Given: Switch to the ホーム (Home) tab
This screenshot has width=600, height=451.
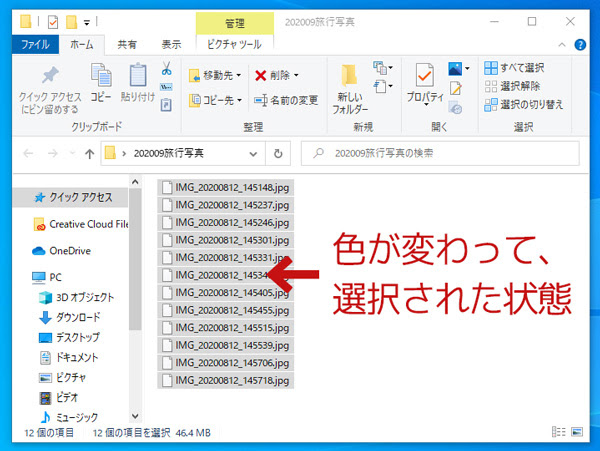Looking at the screenshot, I should 82,45.
